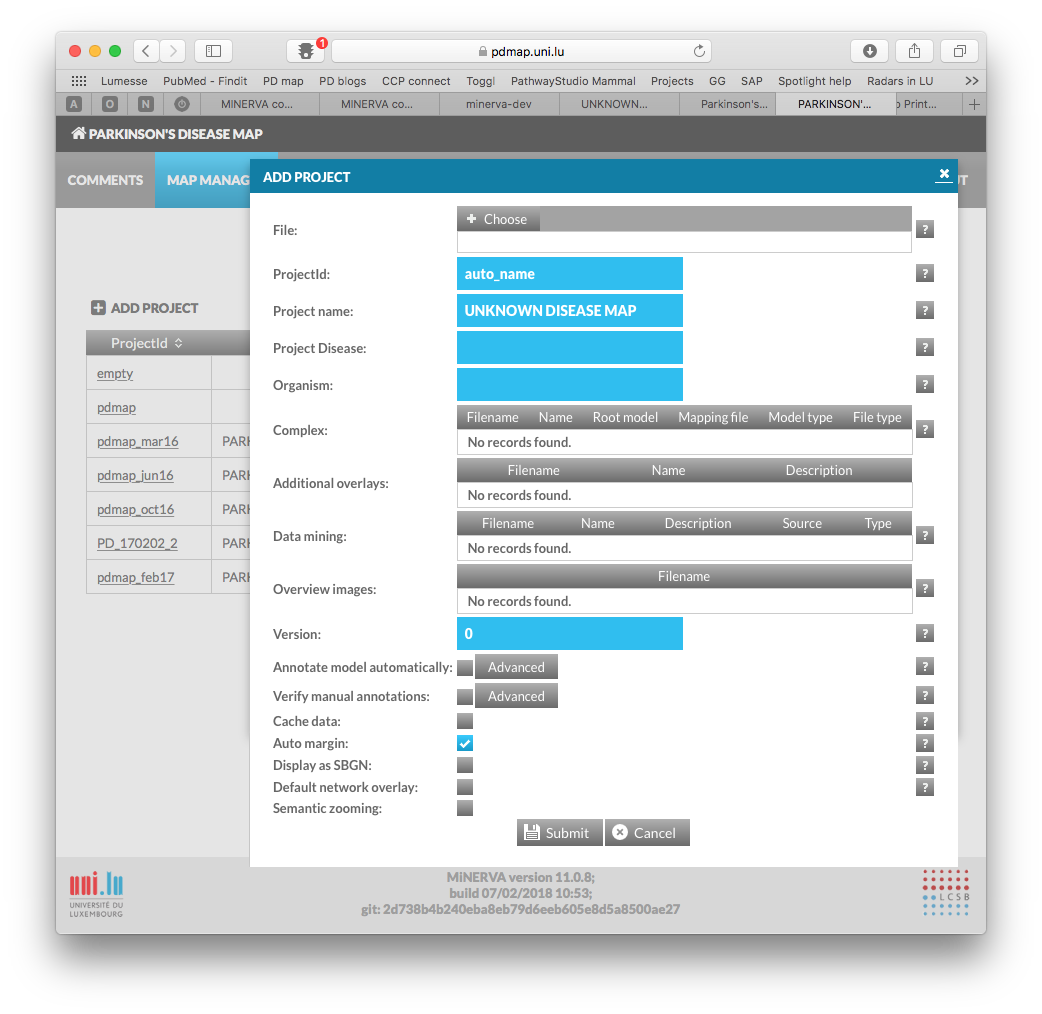Open the PubMed - Findit bookmark

[x=205, y=80]
